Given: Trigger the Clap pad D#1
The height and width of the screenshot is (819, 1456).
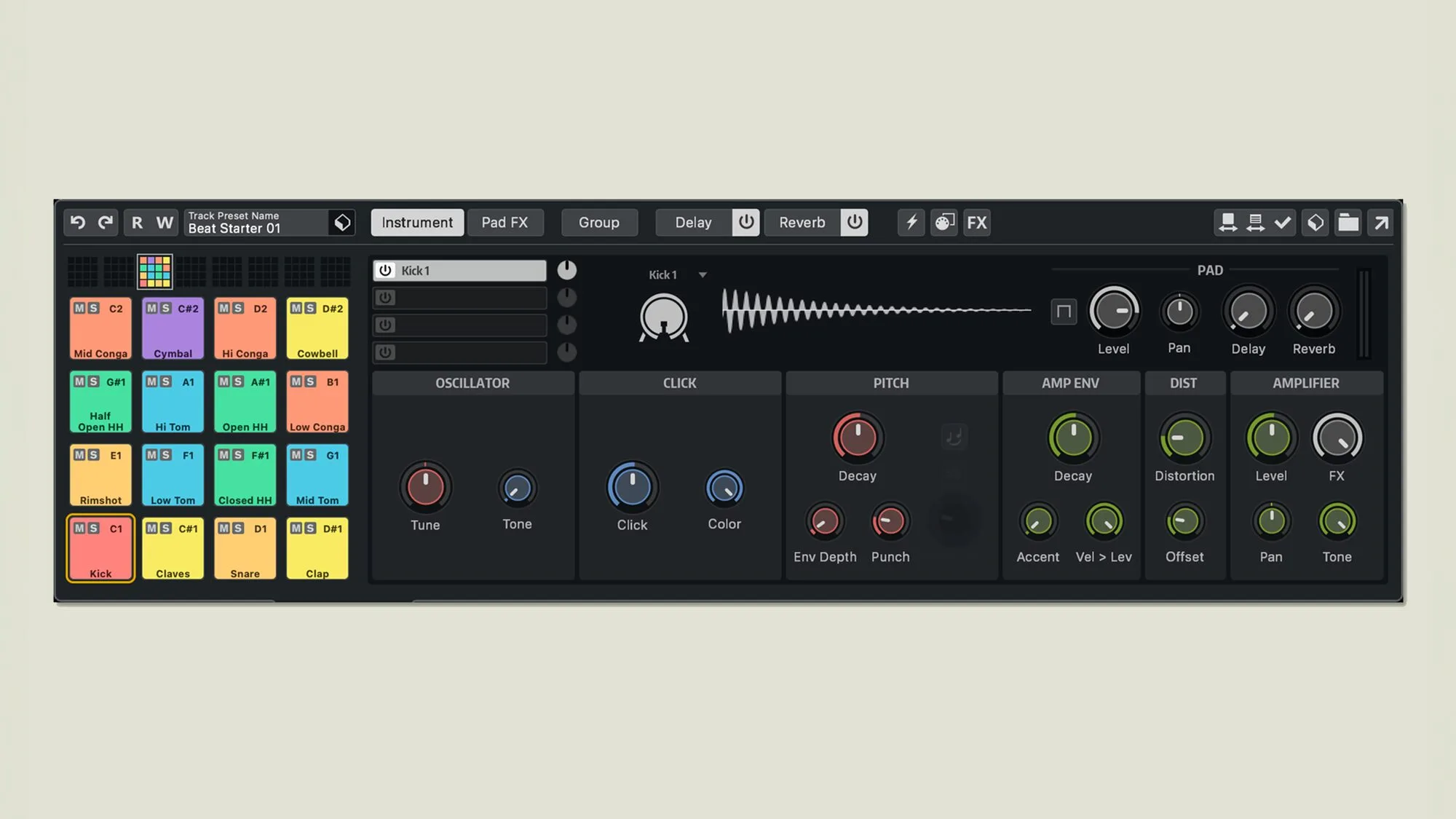Looking at the screenshot, I should (x=317, y=550).
